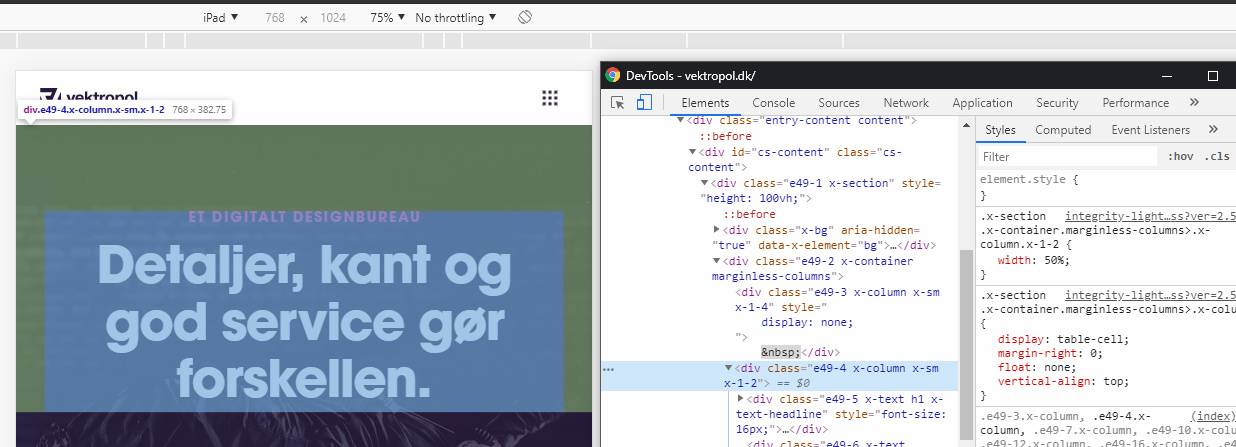Open the vektropol grid menu icon
The height and width of the screenshot is (447, 1236).
549,97
